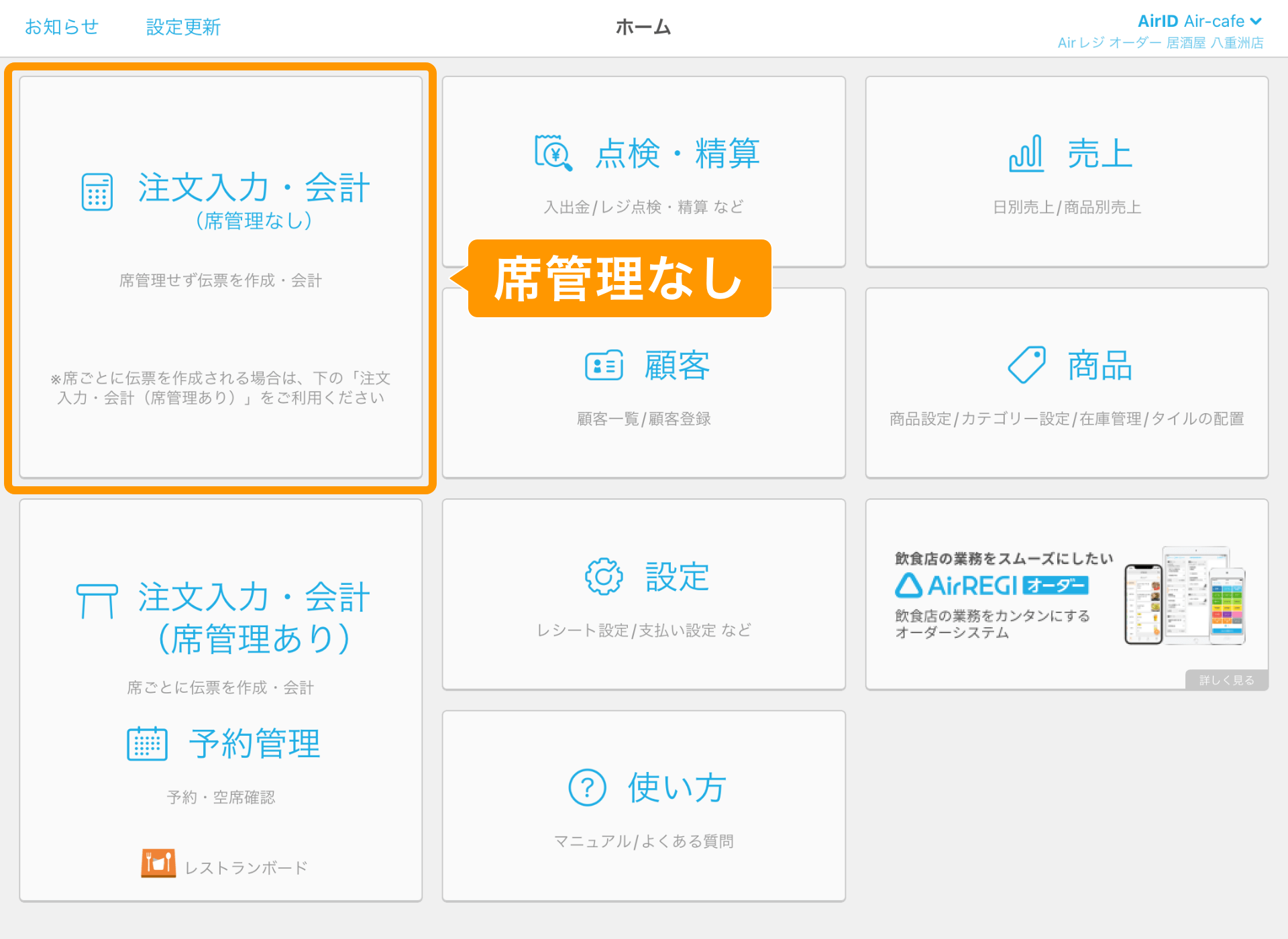Open the お知らせ notifications menu
Viewport: 1288px width, 939px height.
point(62,27)
